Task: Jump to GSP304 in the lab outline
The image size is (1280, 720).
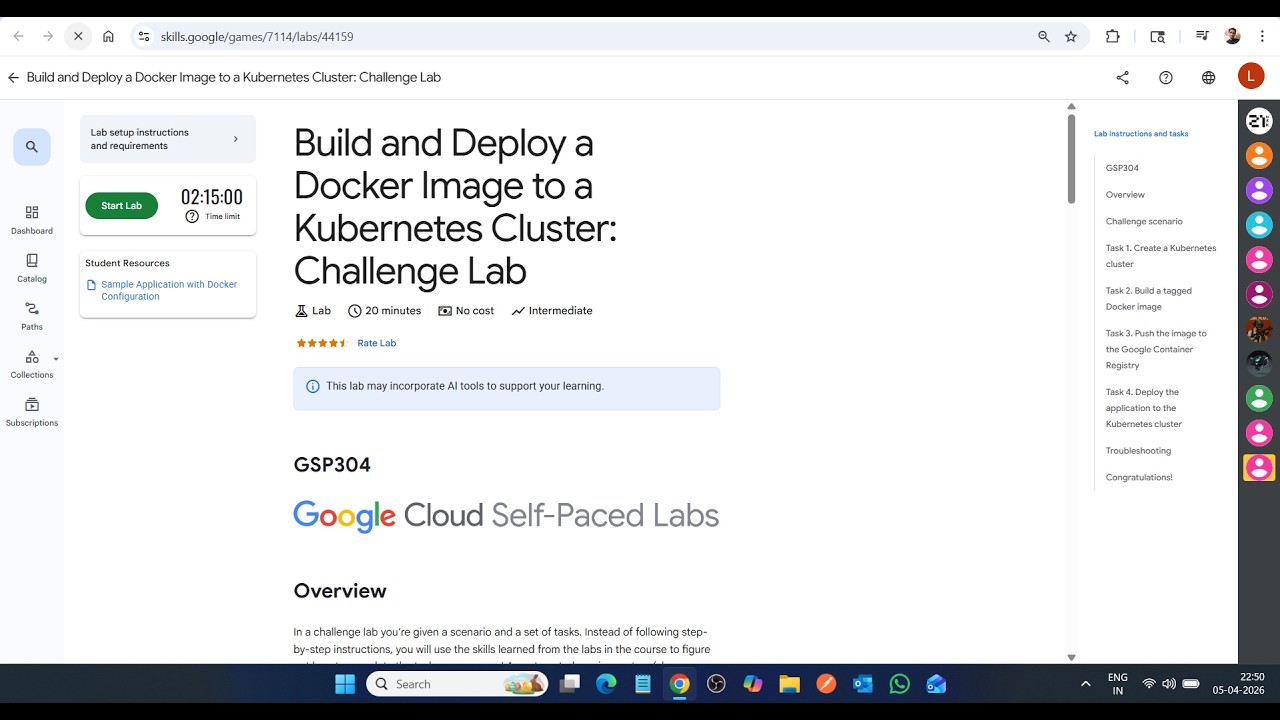Action: 1122,168
